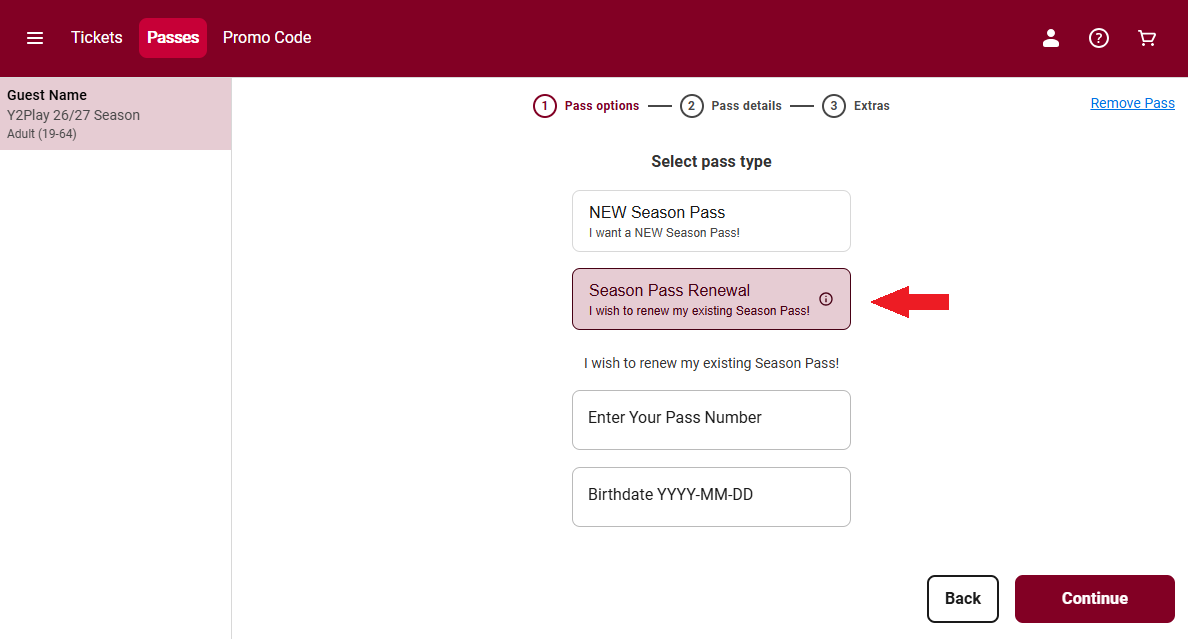Select the NEW Season Pass option
Viewport: 1188px width, 644px height.
711,221
